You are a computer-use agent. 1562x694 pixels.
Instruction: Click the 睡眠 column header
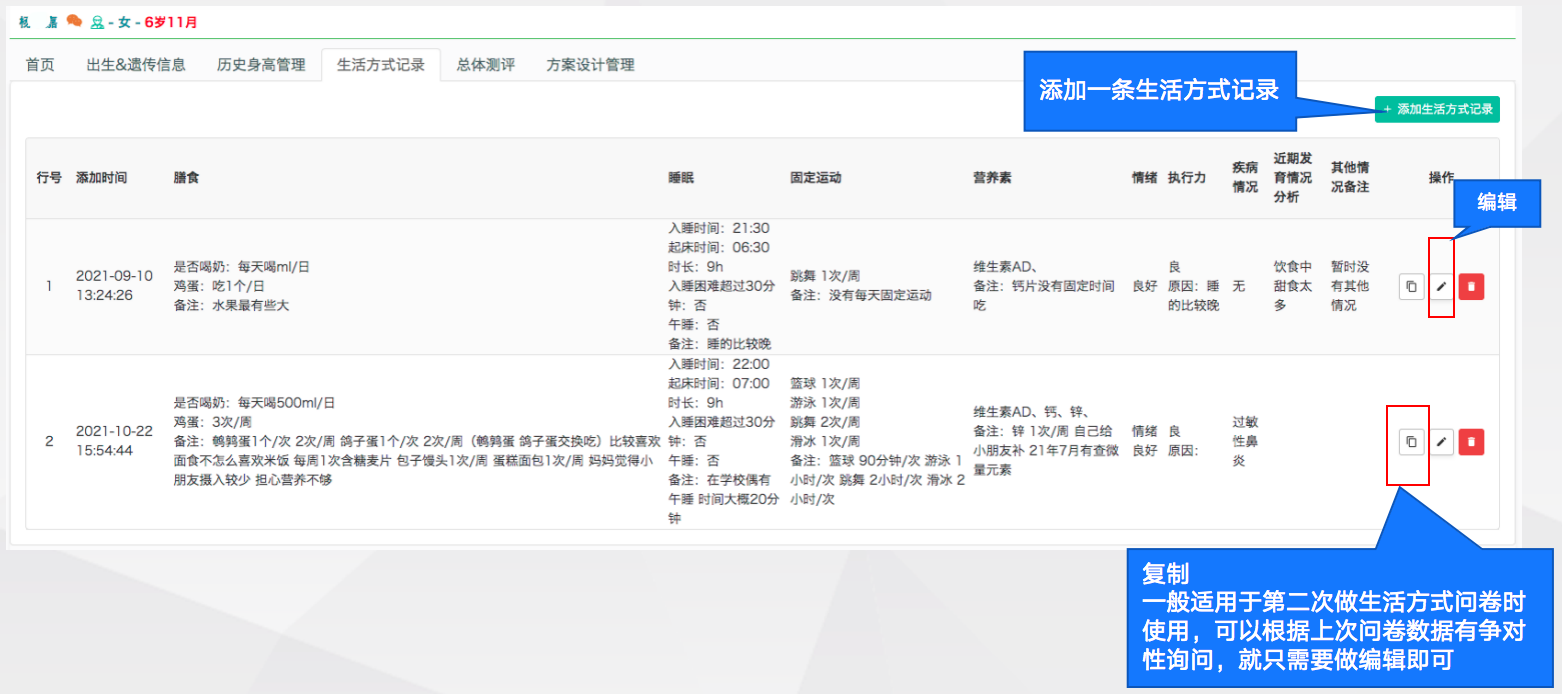(x=681, y=177)
